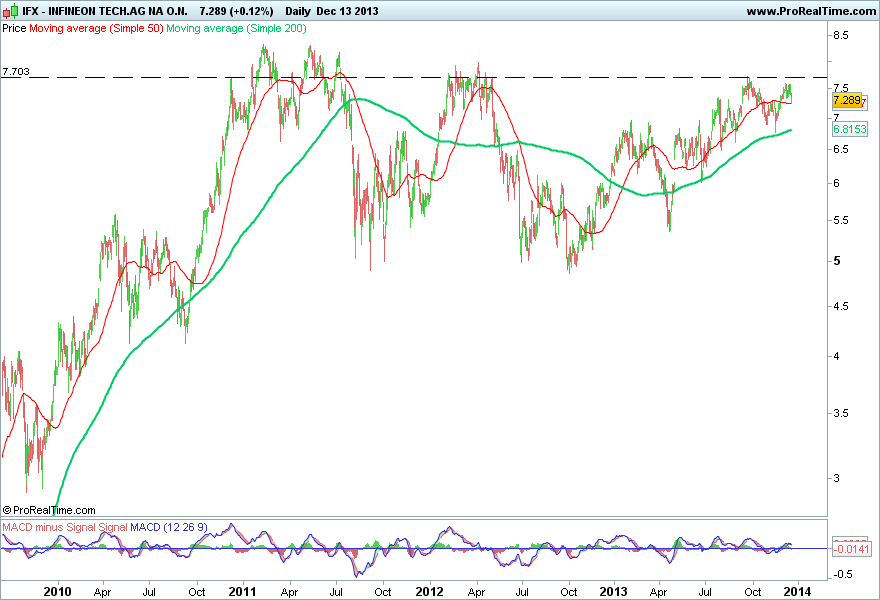
Task: Click the price change value 7.289 (+0.12%)
Action: pyautogui.click(x=237, y=11)
